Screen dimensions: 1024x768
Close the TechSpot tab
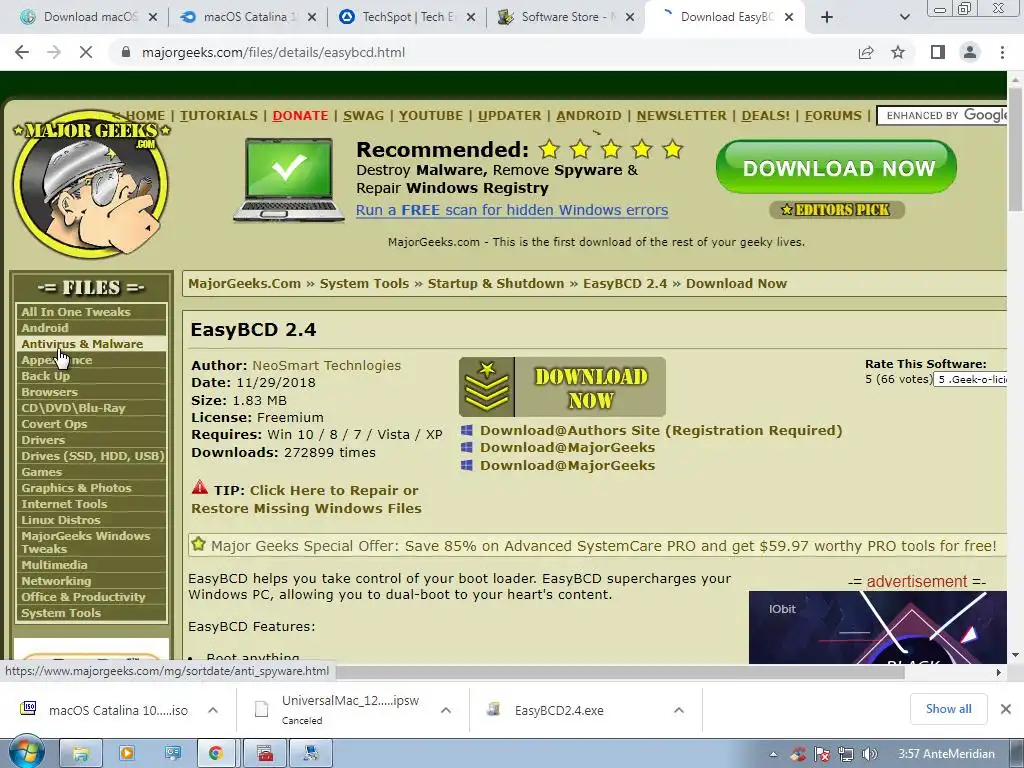pos(471,17)
